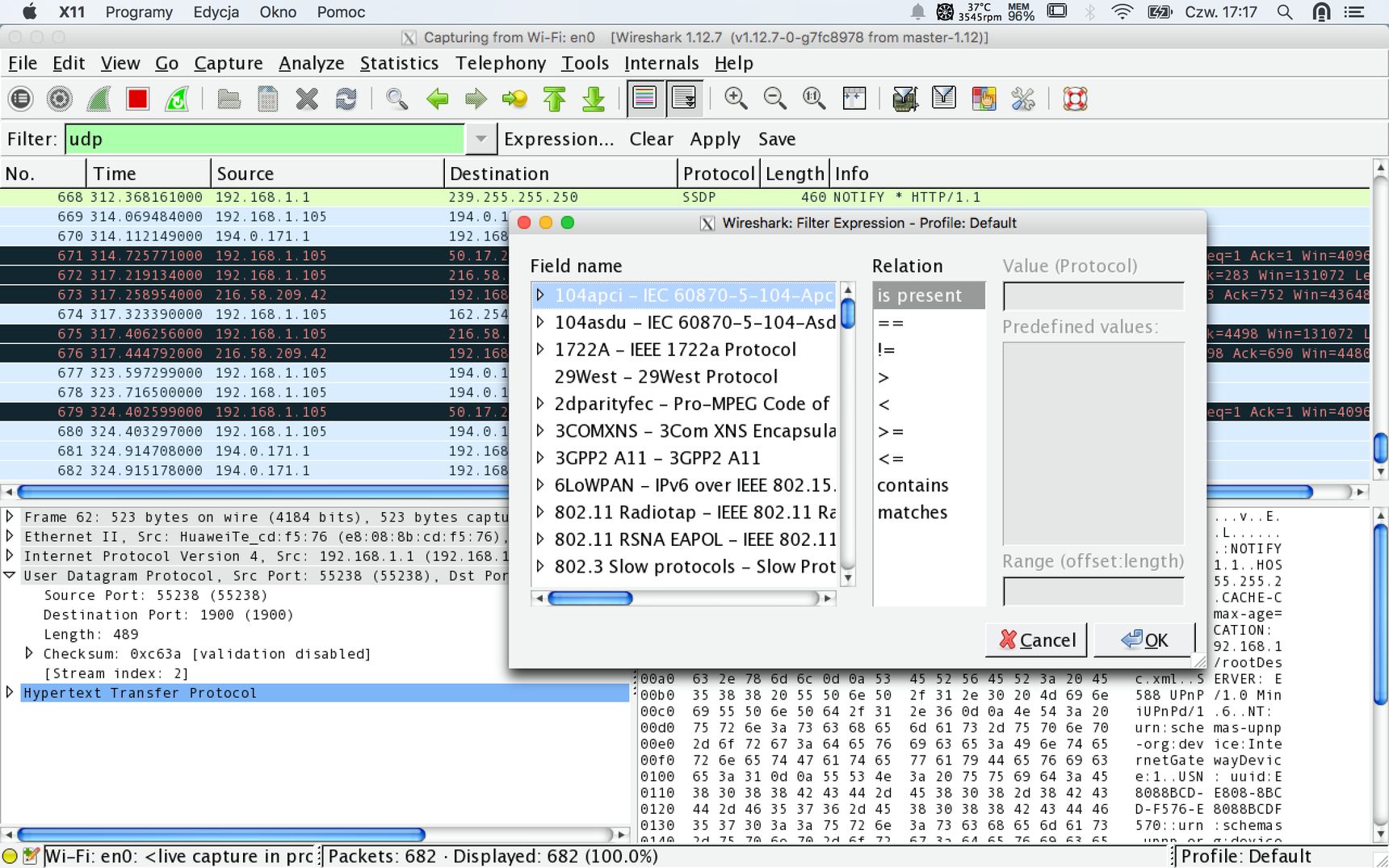Expand the 104asdu field name entry

tap(540, 322)
